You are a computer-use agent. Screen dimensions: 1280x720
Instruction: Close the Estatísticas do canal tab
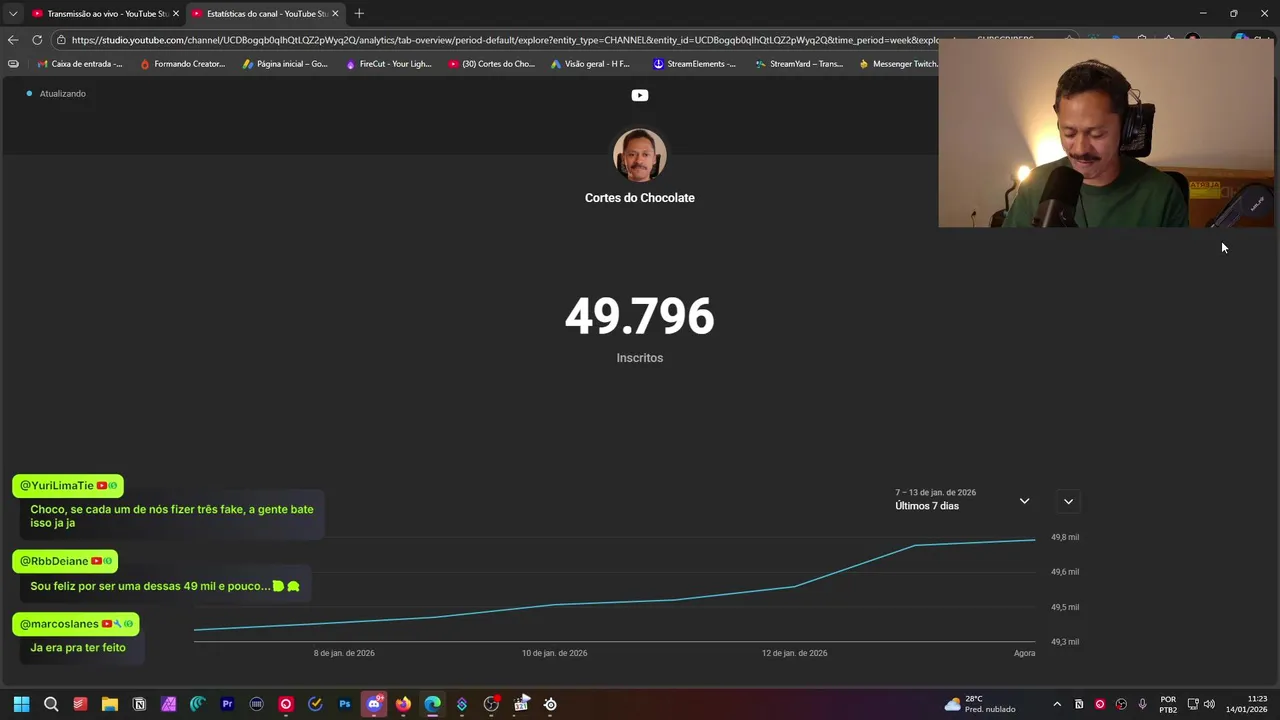(x=335, y=14)
